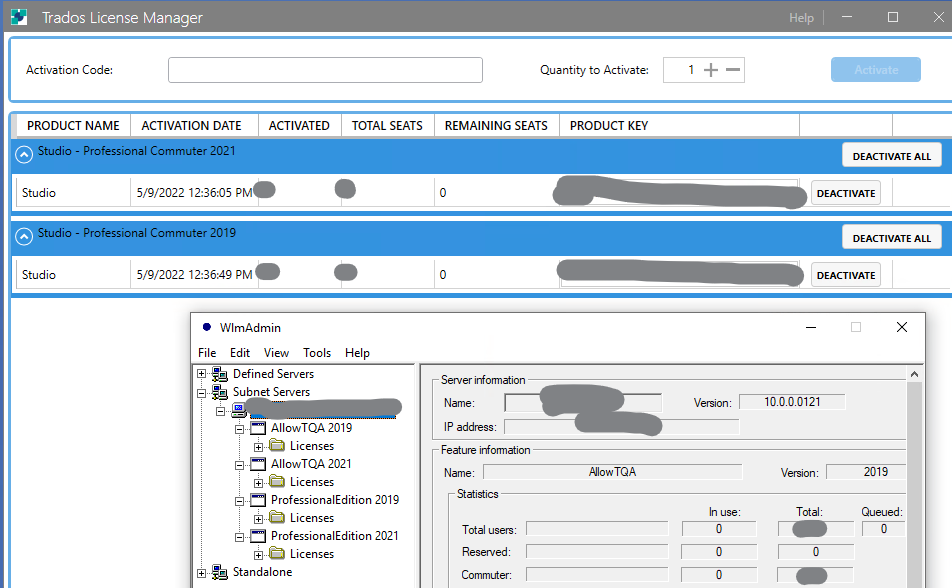Close the WlmAdmin window
Image resolution: width=952 pixels, height=588 pixels.
902,327
